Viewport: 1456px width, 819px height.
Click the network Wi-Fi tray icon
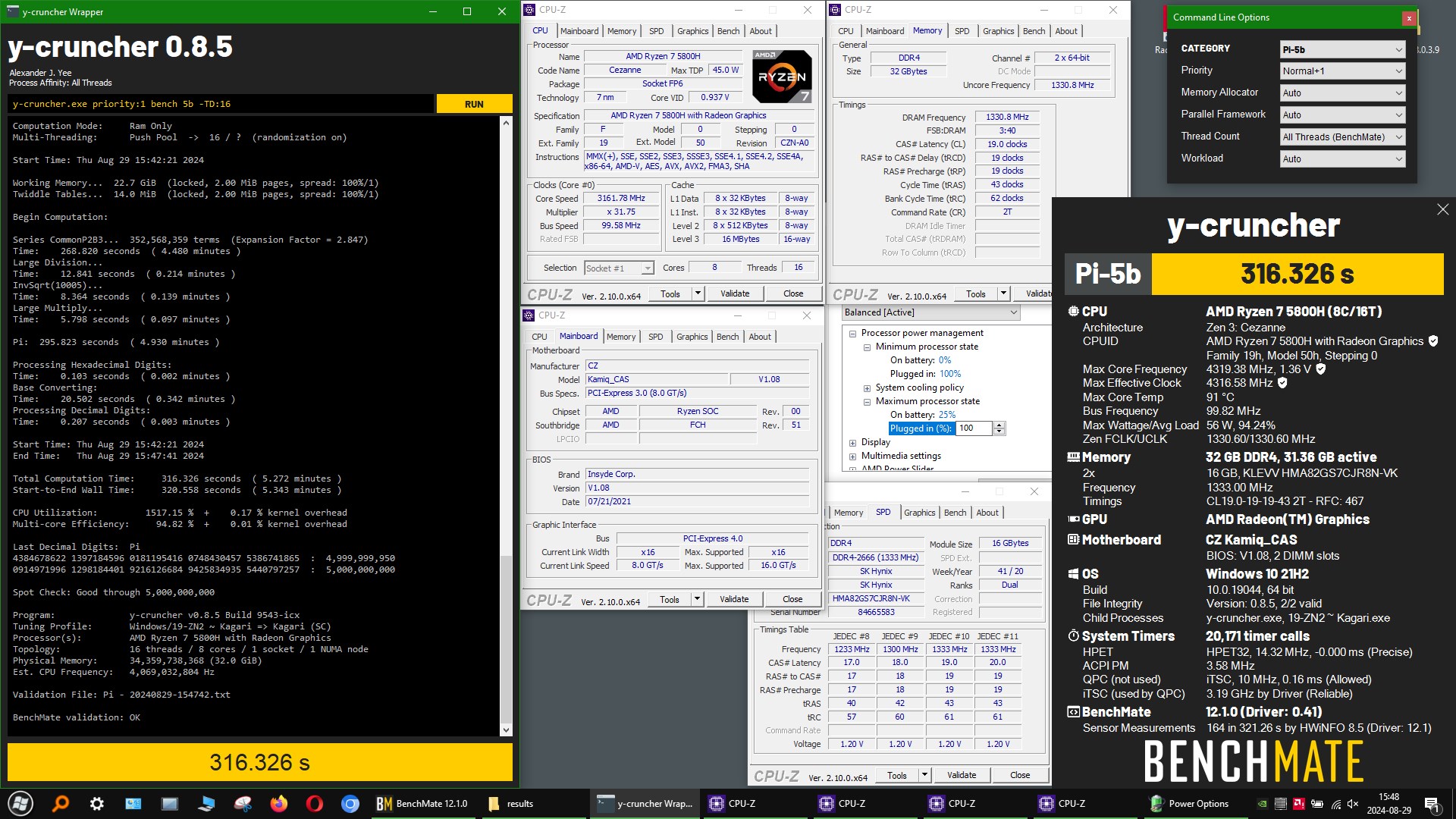[1335, 804]
